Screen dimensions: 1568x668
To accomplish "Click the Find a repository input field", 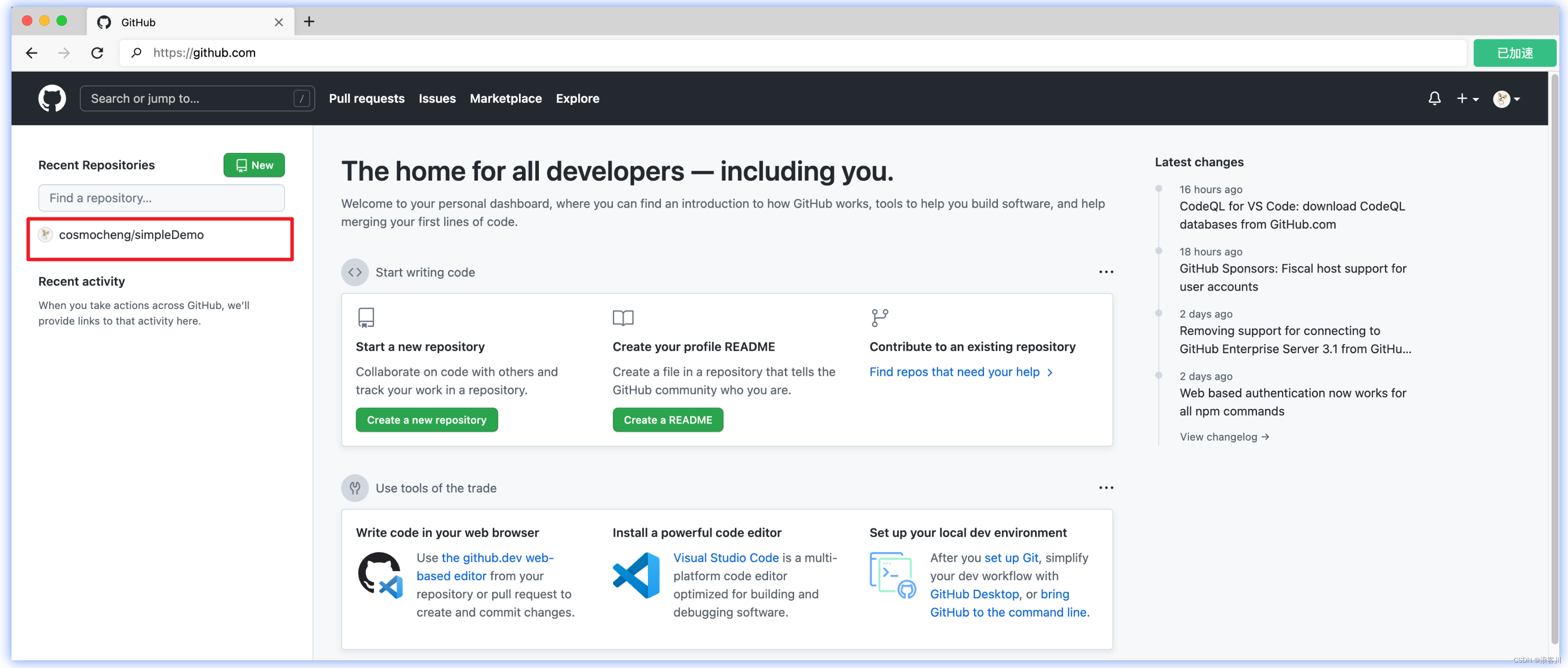I will [x=162, y=198].
